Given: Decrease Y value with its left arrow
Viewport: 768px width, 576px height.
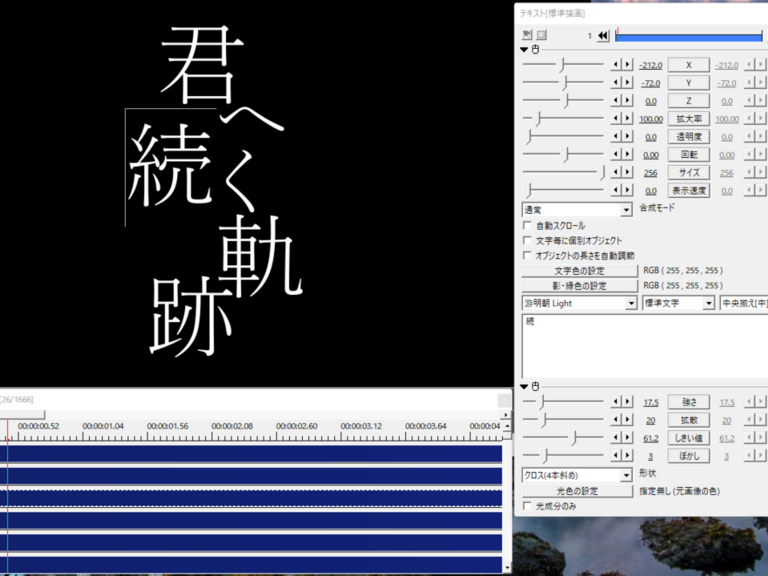Looking at the screenshot, I should point(616,82).
